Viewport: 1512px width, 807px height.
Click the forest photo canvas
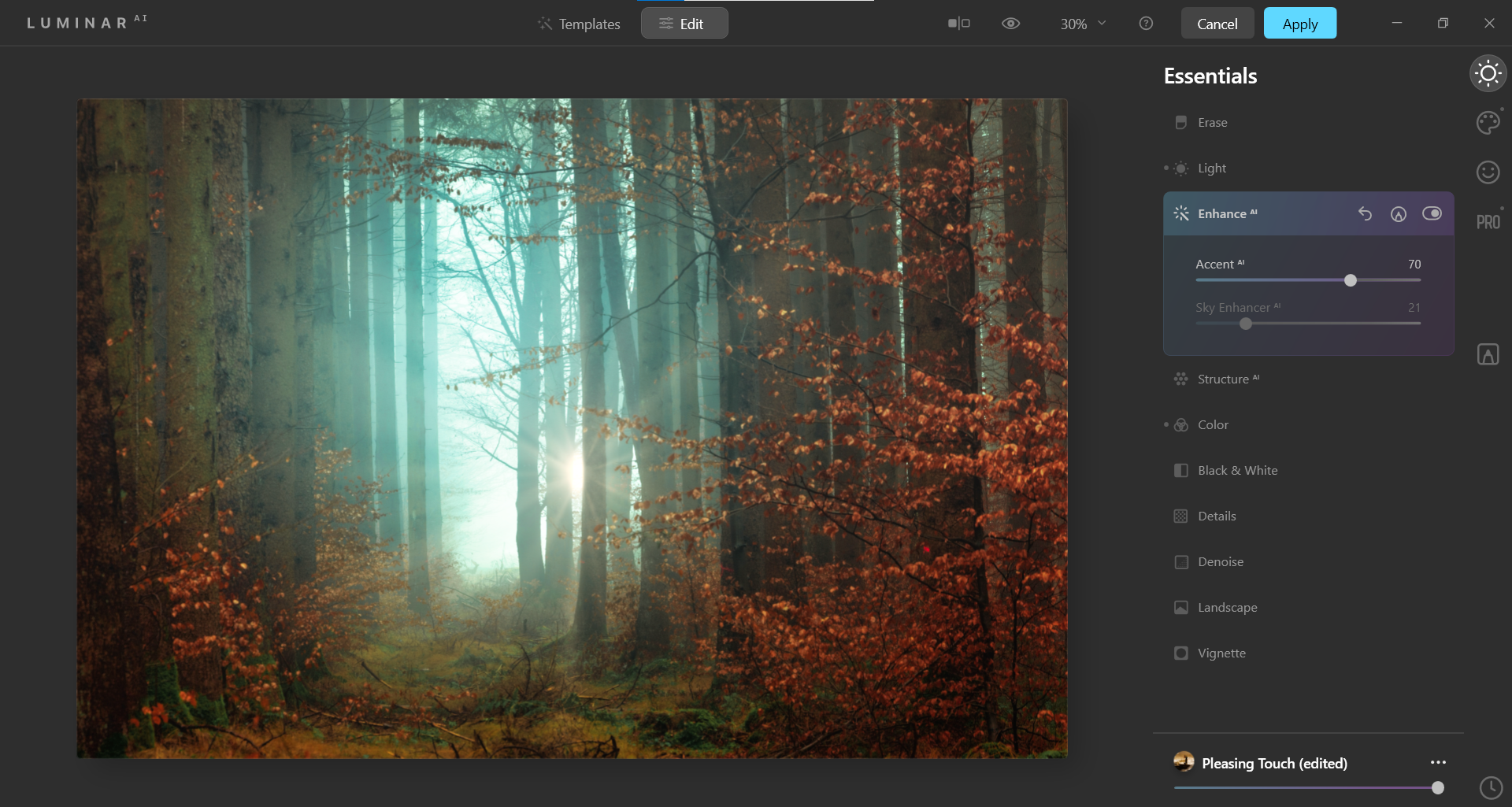click(x=572, y=428)
